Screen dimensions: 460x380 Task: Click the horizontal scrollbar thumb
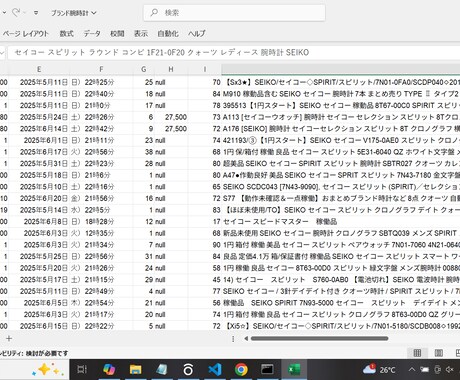319,339
